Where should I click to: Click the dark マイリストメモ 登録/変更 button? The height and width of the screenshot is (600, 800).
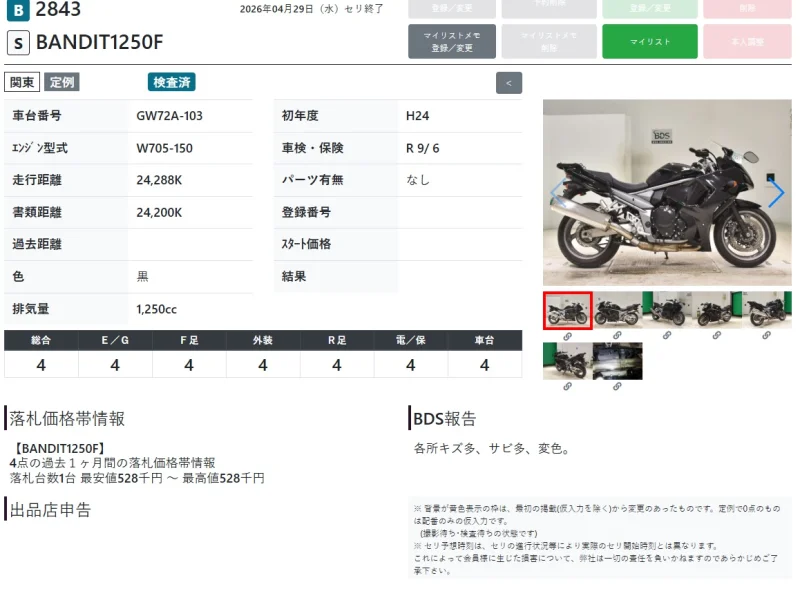coord(452,41)
